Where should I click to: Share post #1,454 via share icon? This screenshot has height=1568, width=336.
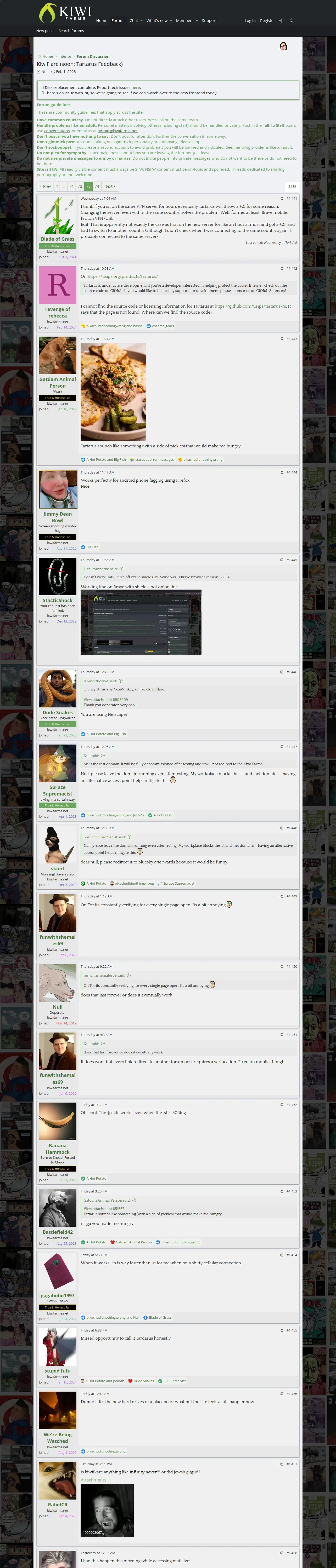click(x=281, y=1255)
